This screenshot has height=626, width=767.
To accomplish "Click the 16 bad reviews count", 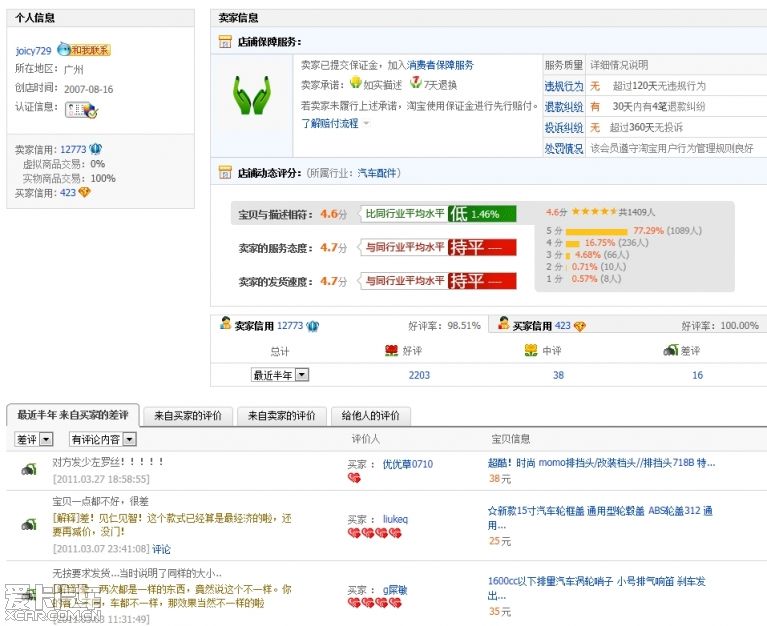I will 698,375.
